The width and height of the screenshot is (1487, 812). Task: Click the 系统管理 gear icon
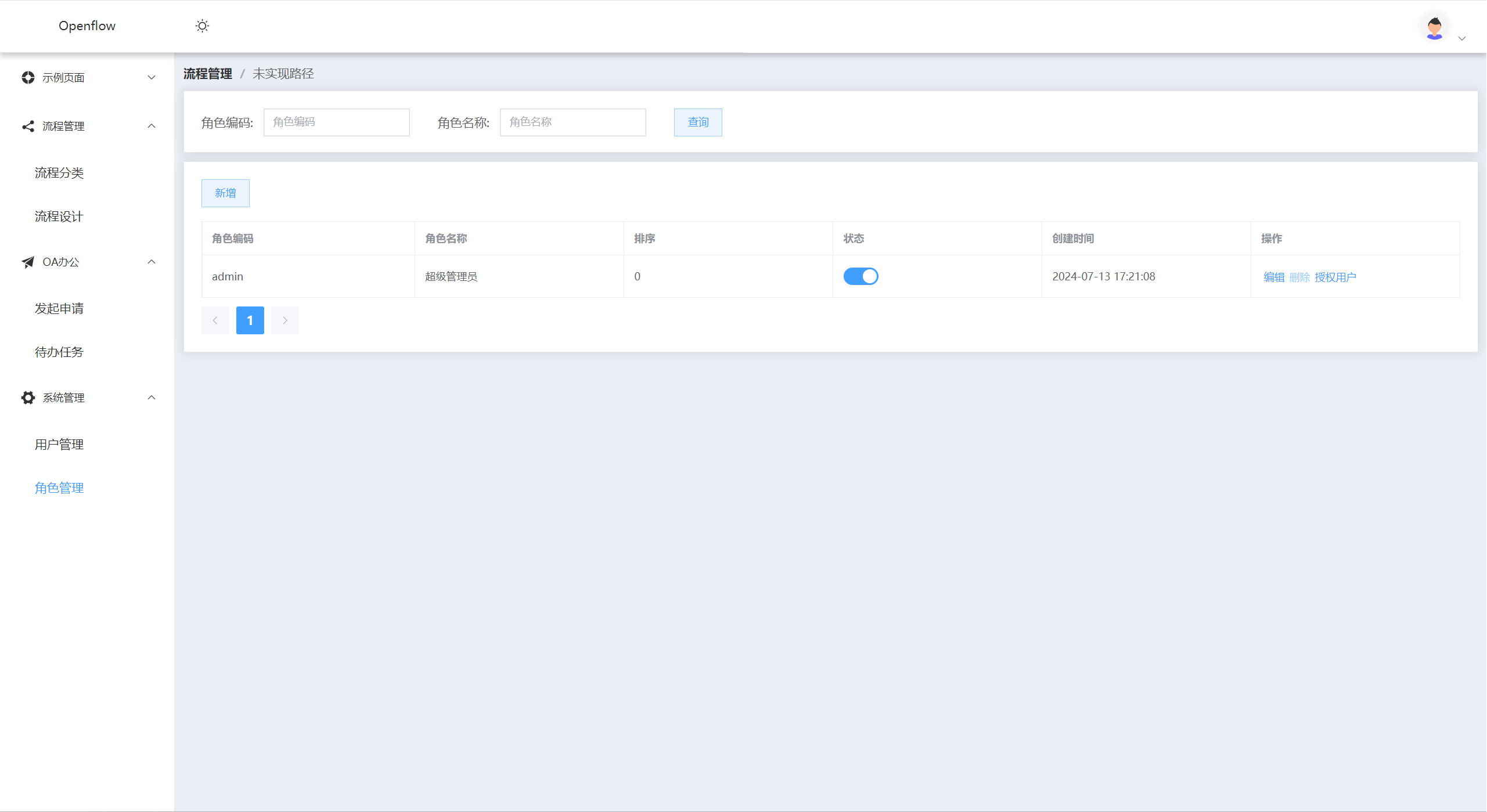[x=28, y=398]
